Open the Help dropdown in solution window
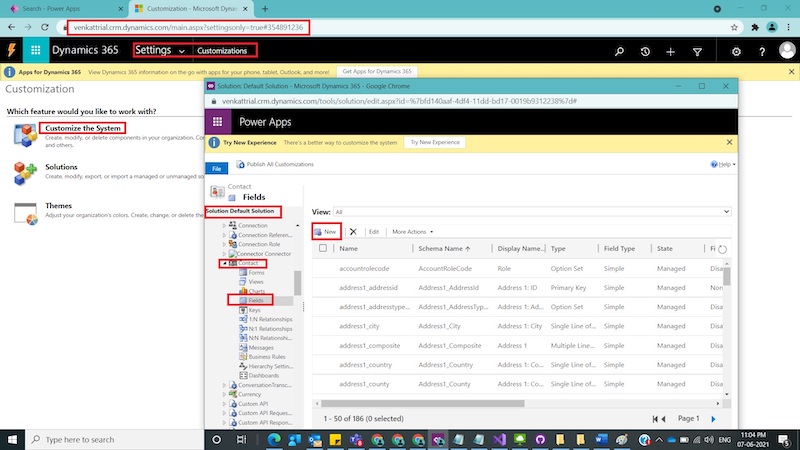This screenshot has height=450, width=800. click(x=723, y=164)
